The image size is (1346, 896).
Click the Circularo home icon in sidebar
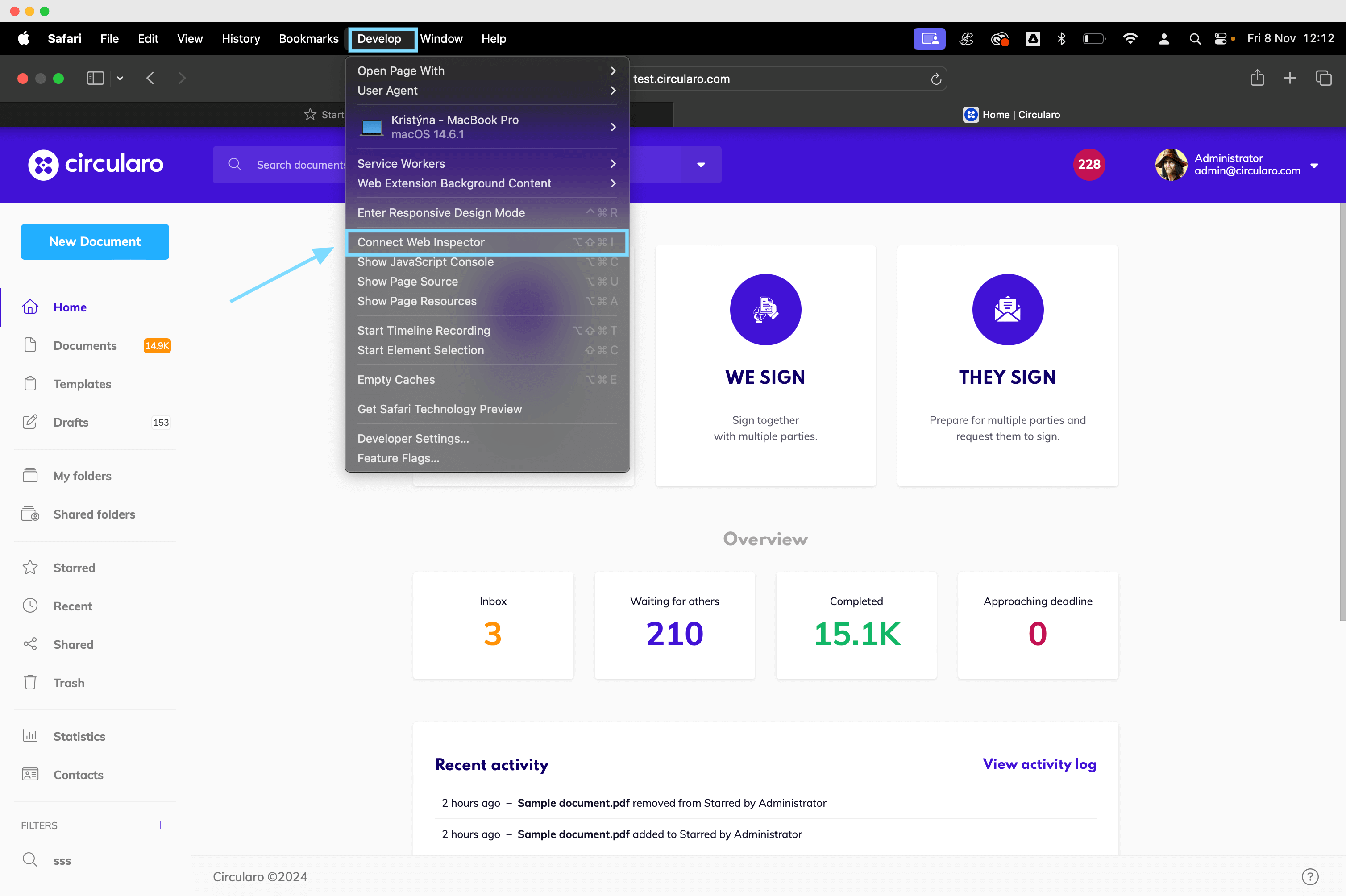(30, 307)
